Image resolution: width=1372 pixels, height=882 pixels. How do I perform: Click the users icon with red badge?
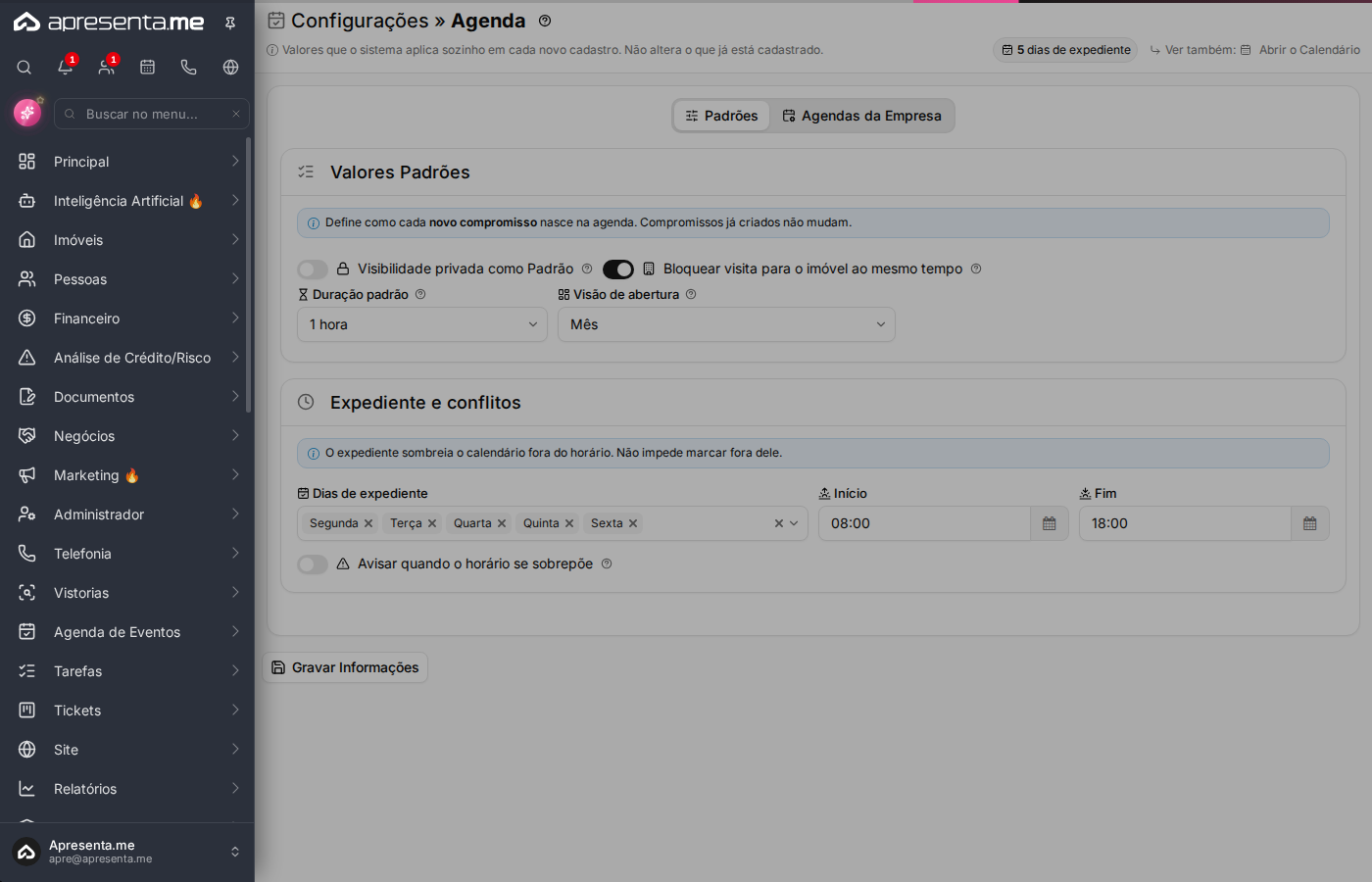point(107,68)
